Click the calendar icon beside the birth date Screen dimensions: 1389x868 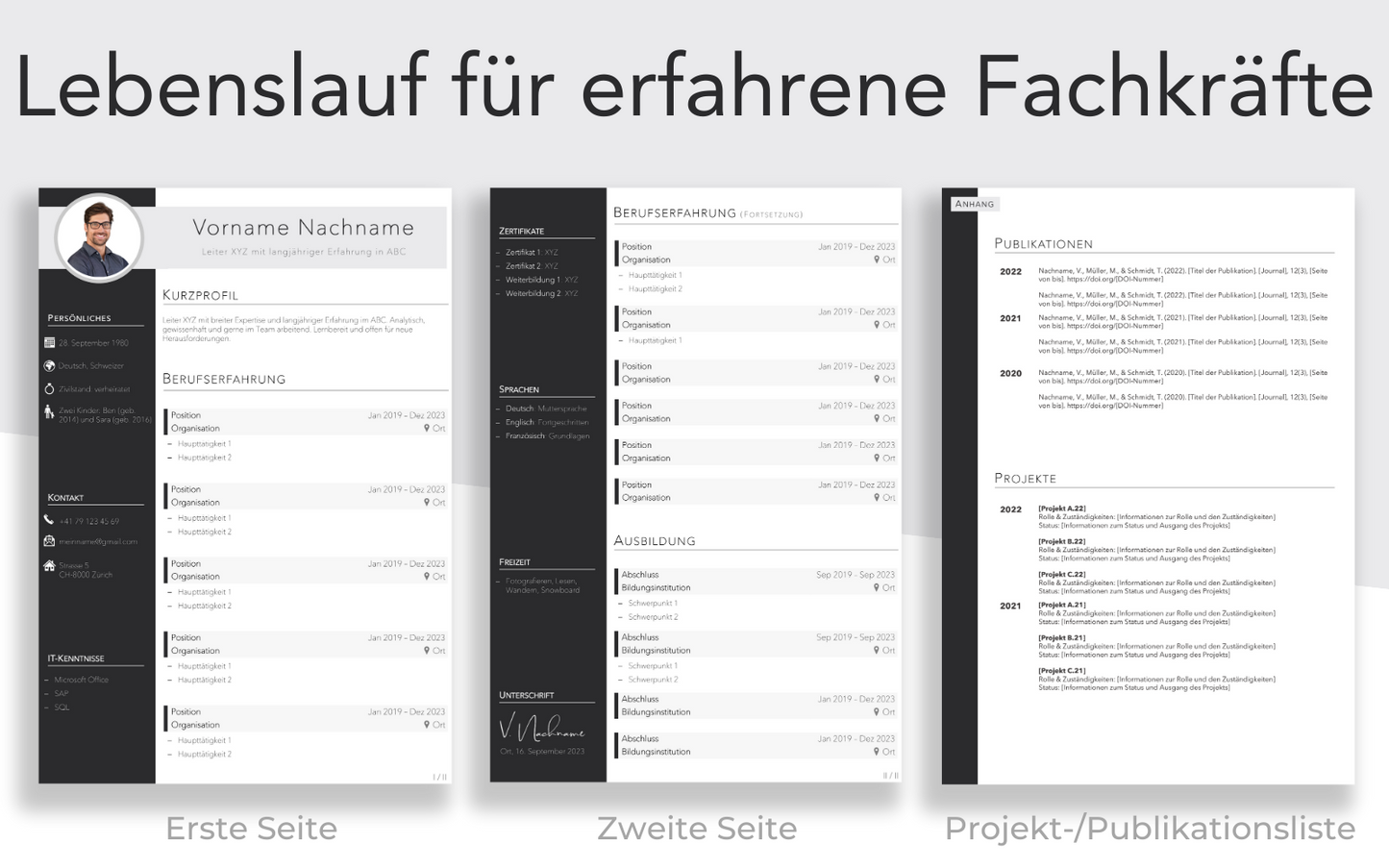coord(49,342)
